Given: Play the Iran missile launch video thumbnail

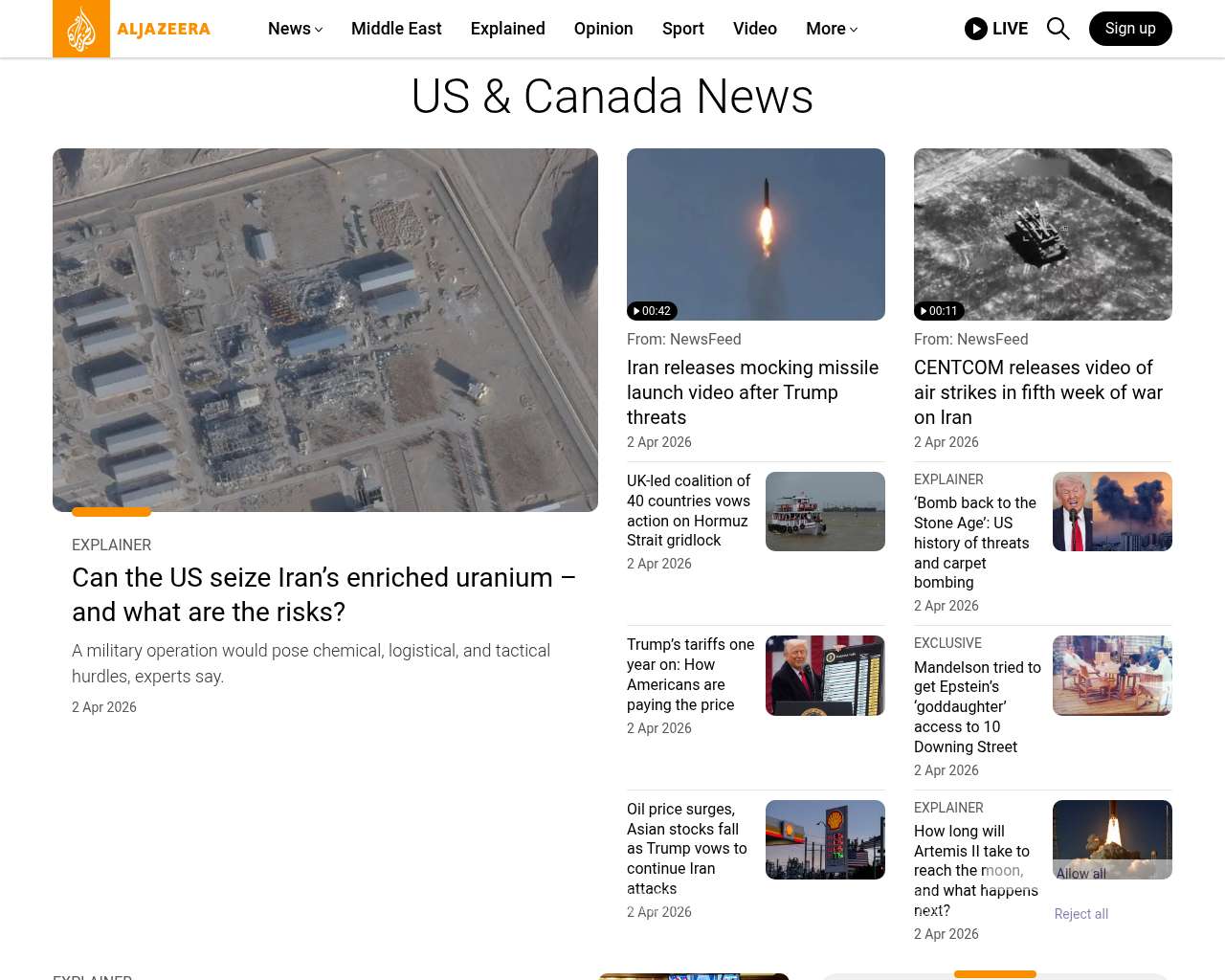Looking at the screenshot, I should [756, 234].
